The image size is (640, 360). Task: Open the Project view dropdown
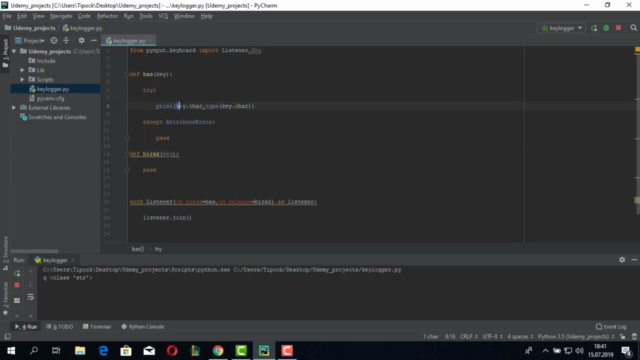click(x=30, y=40)
